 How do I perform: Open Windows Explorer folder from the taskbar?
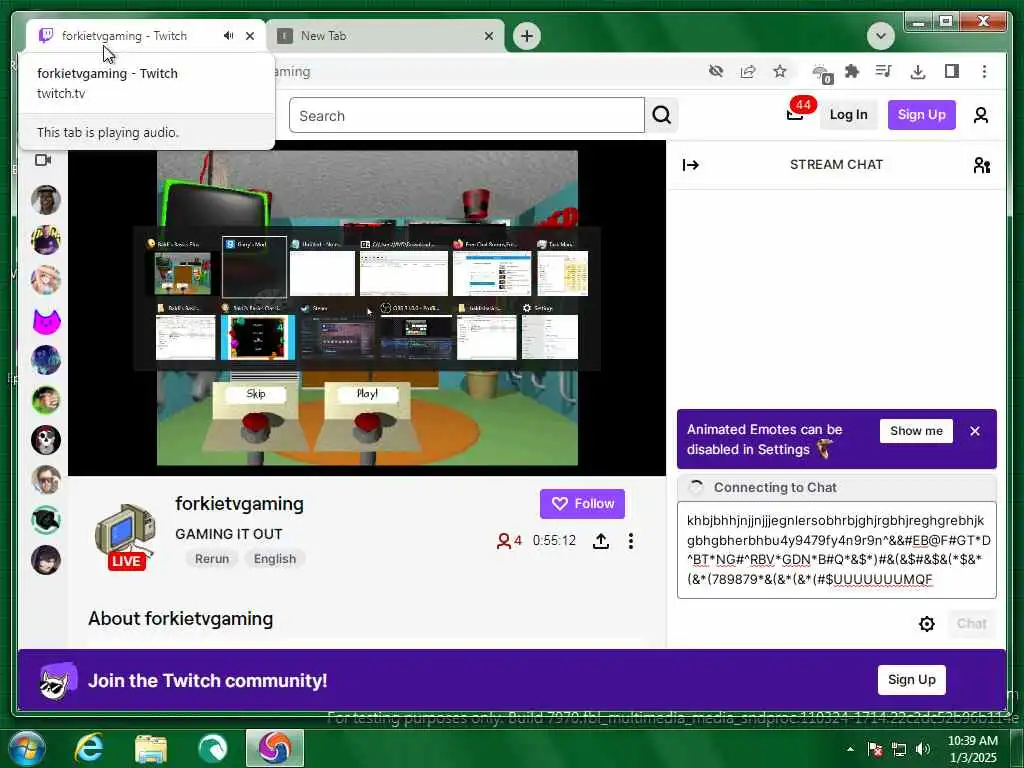tap(151, 748)
